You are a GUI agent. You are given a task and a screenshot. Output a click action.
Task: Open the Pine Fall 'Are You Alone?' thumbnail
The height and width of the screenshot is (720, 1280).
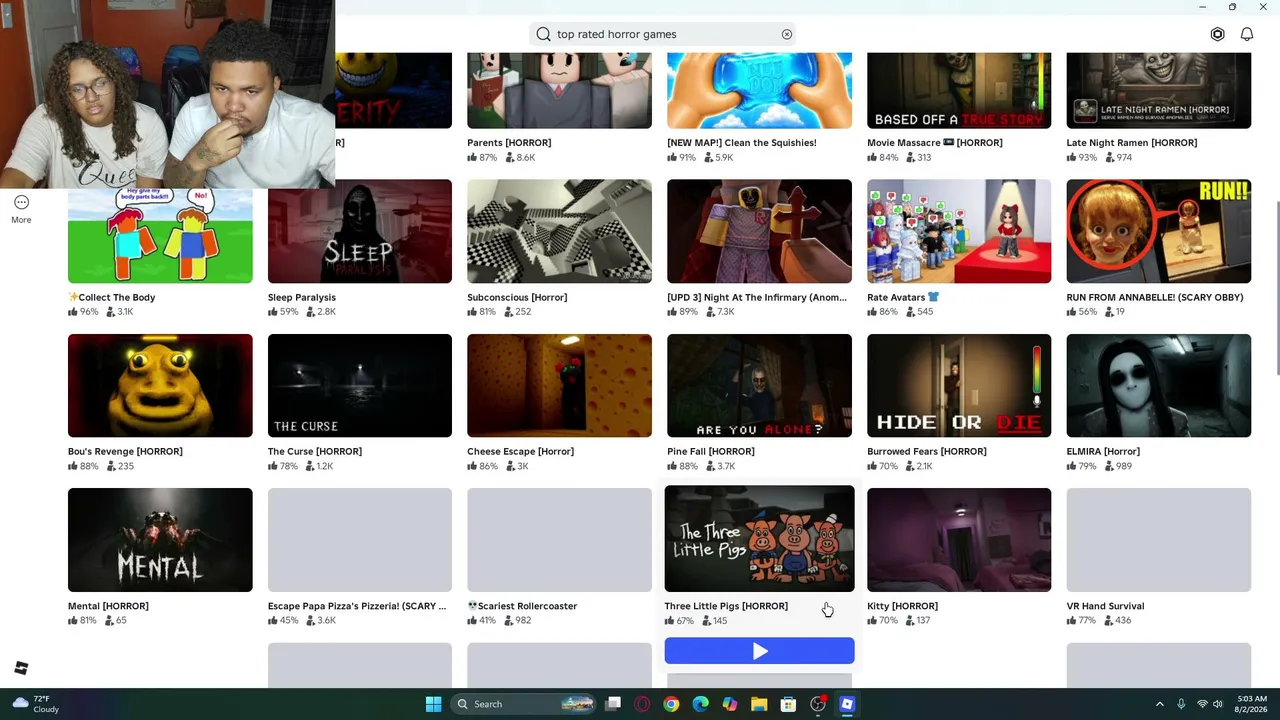click(759, 385)
